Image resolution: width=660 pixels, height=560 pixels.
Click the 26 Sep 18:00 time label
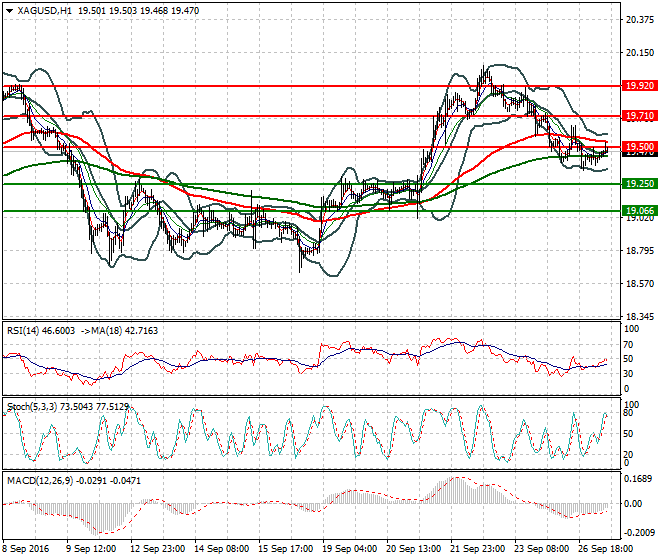605,549
